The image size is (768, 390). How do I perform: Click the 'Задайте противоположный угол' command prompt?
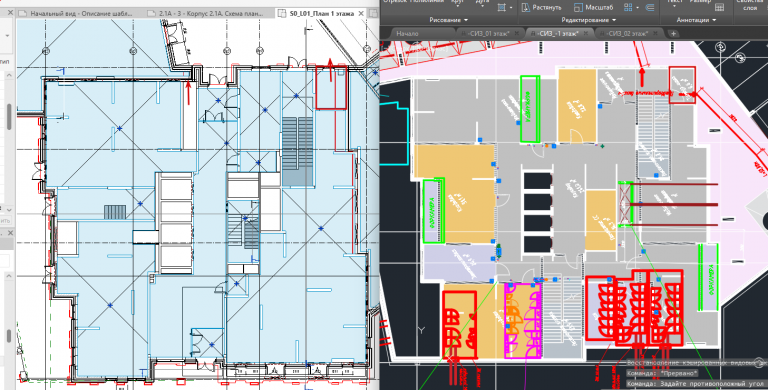(x=696, y=383)
